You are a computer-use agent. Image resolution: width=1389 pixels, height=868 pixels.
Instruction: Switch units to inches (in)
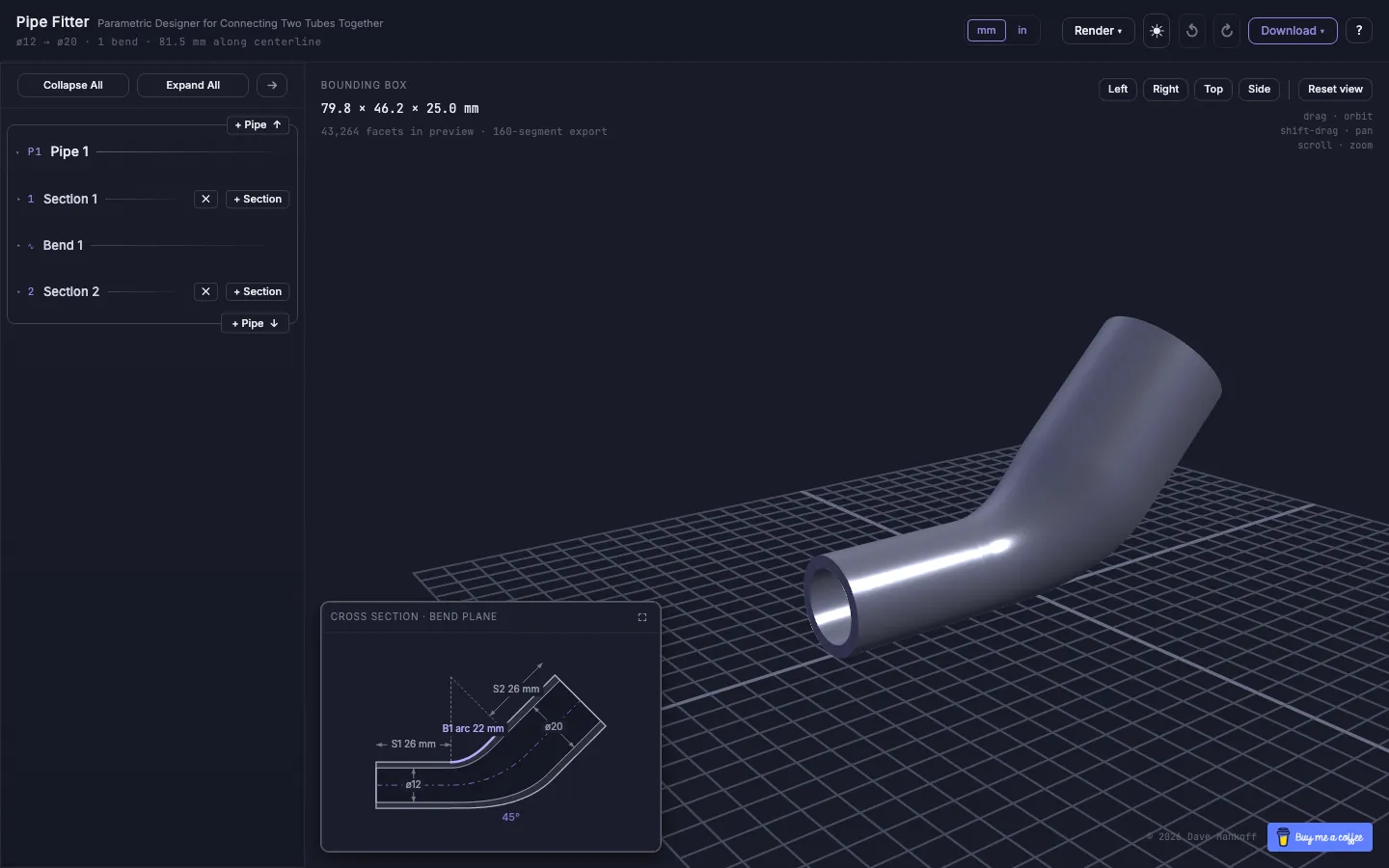pyautogui.click(x=1022, y=31)
